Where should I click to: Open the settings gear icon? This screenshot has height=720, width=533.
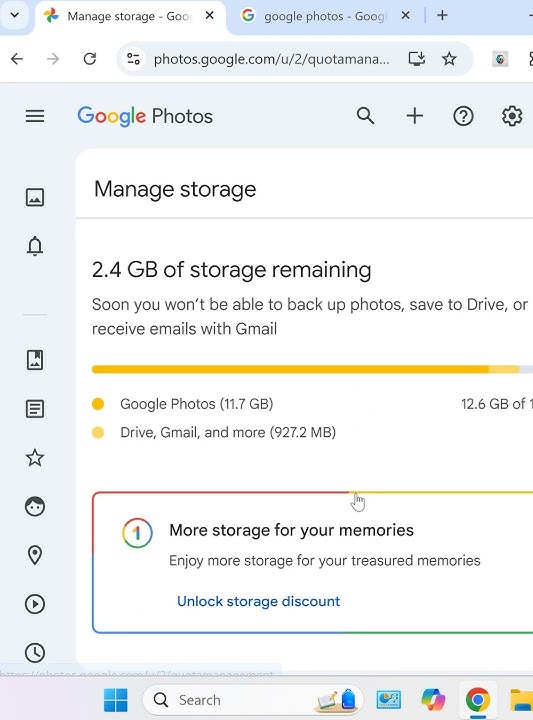512,116
